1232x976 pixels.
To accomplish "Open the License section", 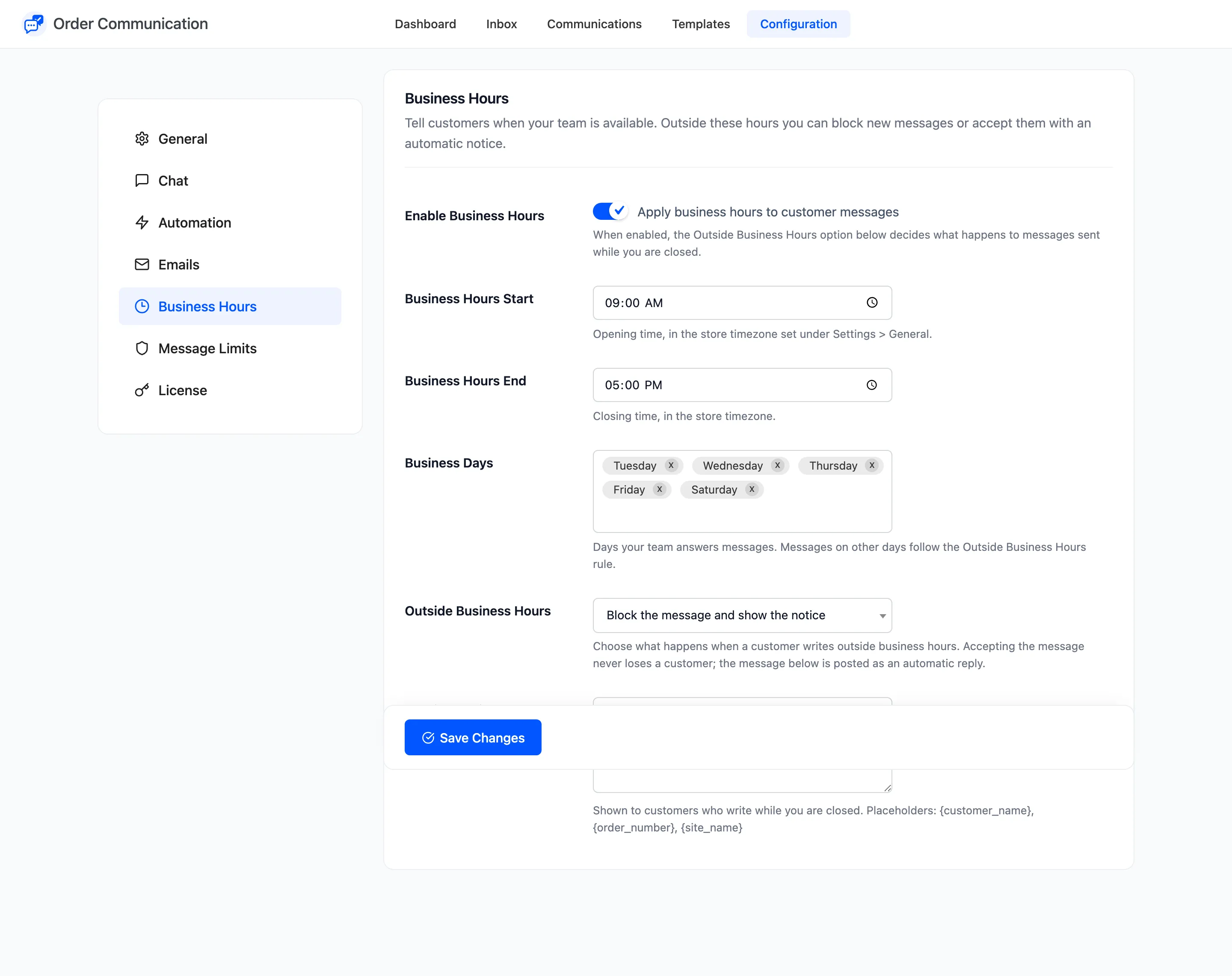I will (230, 390).
